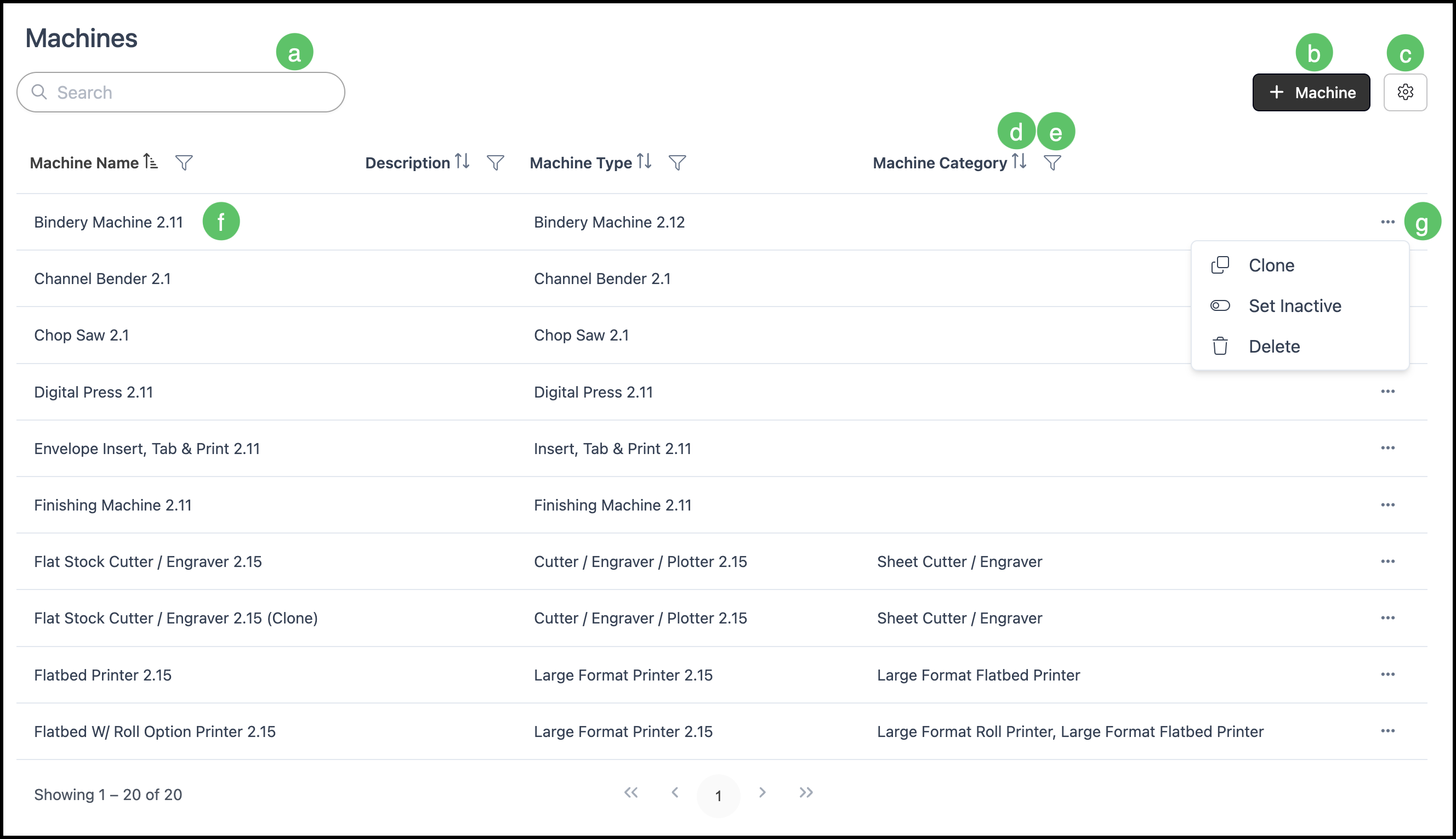Screen dimensions: 1456x839
Task: Click the add Machine button
Action: pos(1311,92)
